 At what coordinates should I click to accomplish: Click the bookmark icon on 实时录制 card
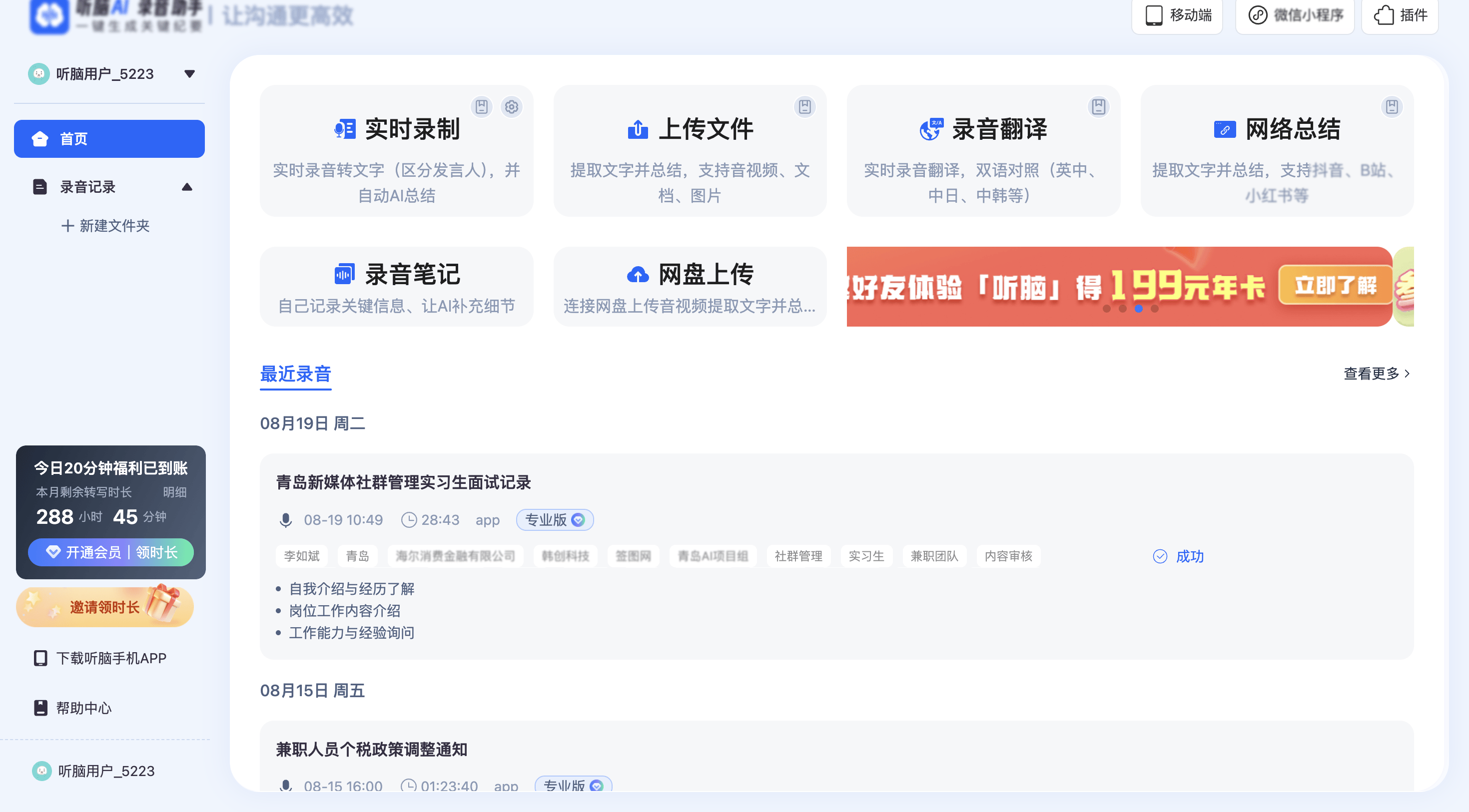pos(481,107)
